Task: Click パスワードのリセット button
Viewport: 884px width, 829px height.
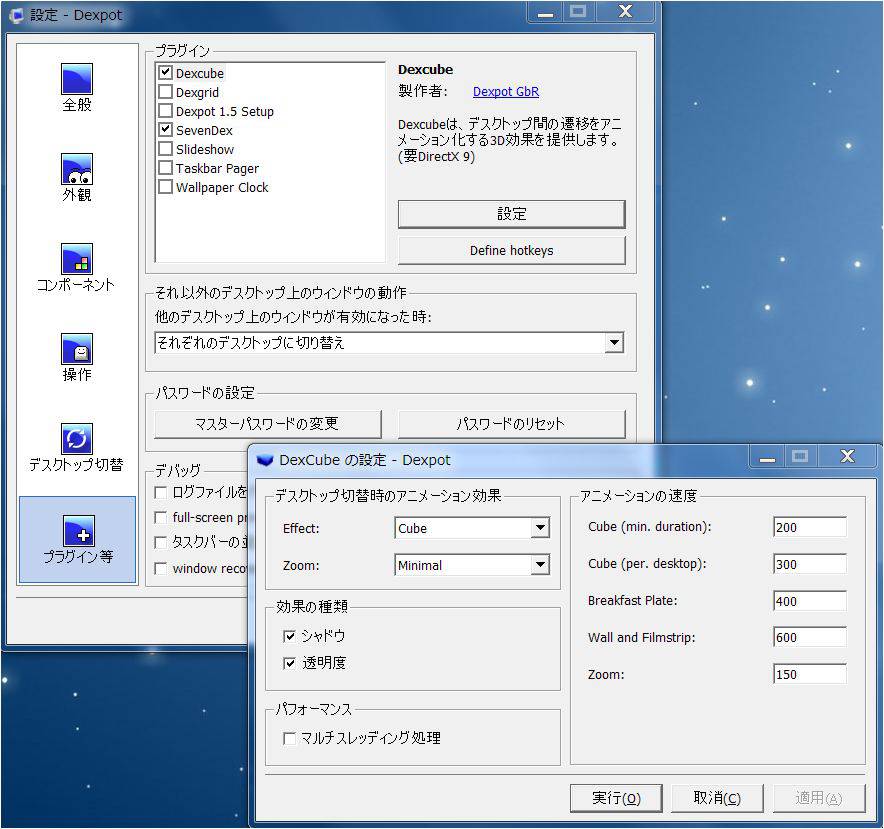Action: [511, 424]
